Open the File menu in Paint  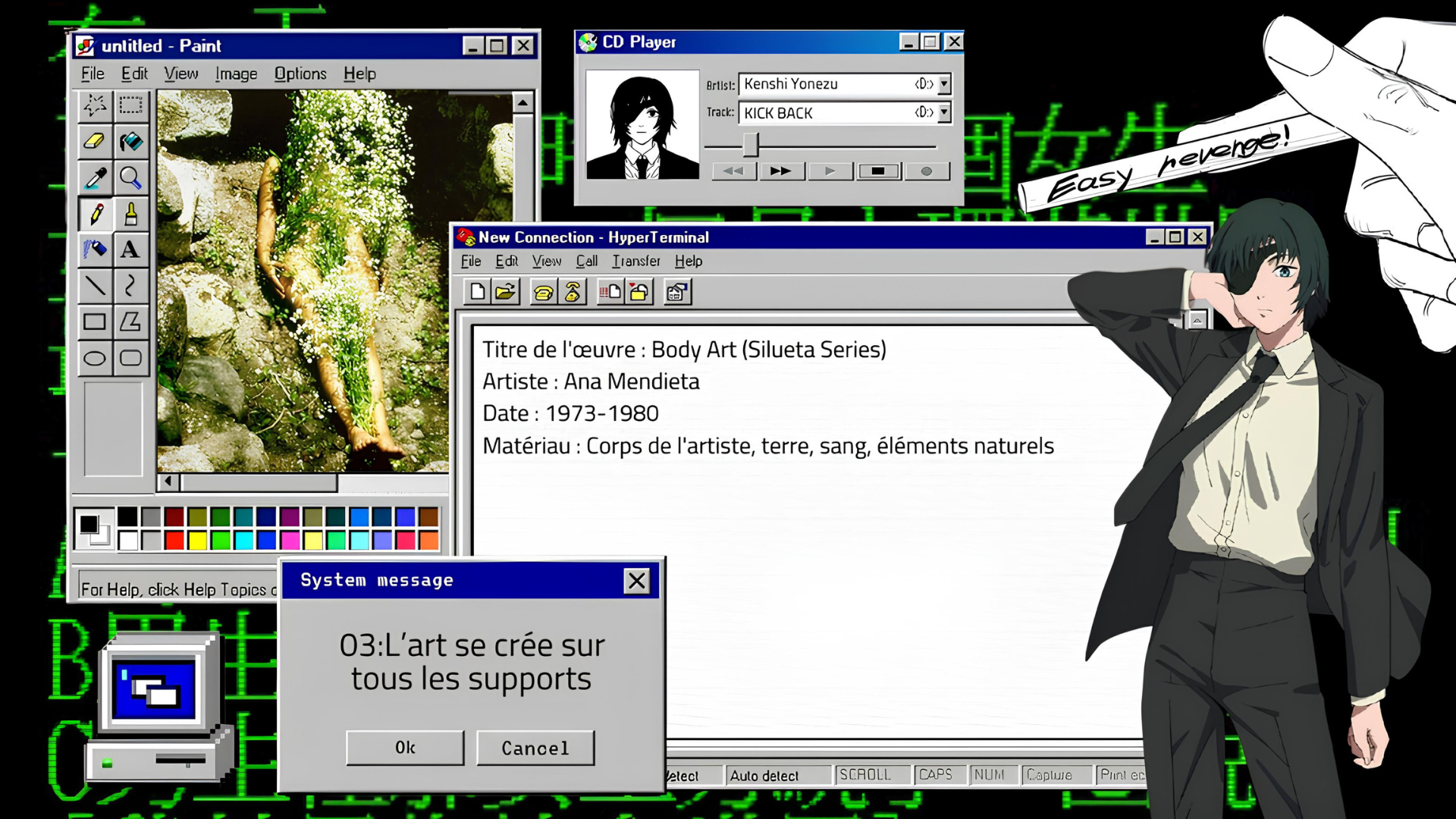[93, 74]
